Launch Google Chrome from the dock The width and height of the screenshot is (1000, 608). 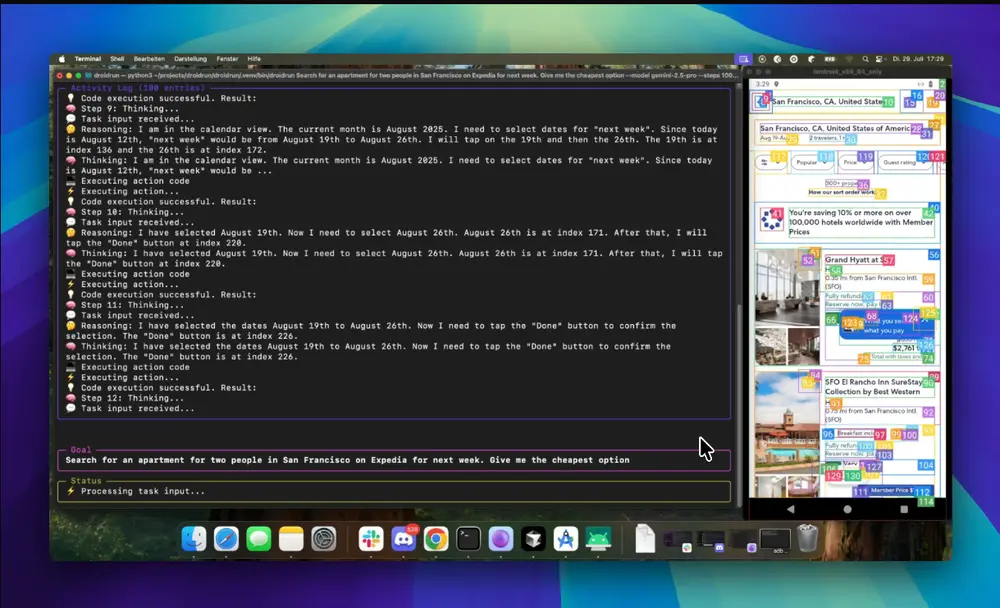[435, 539]
